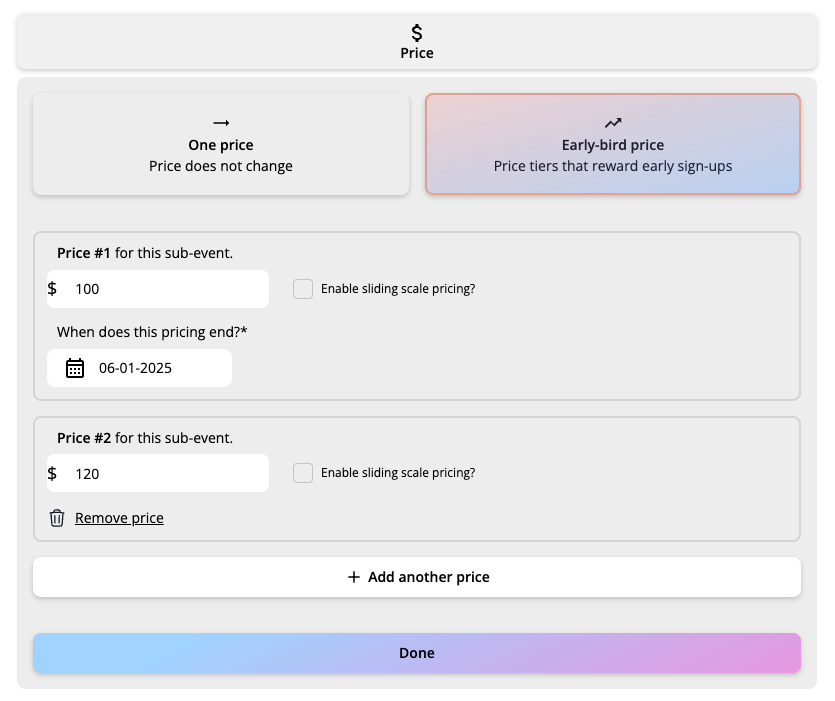Collapse the Price section header
Image resolution: width=835 pixels, height=701 pixels.
[x=417, y=42]
